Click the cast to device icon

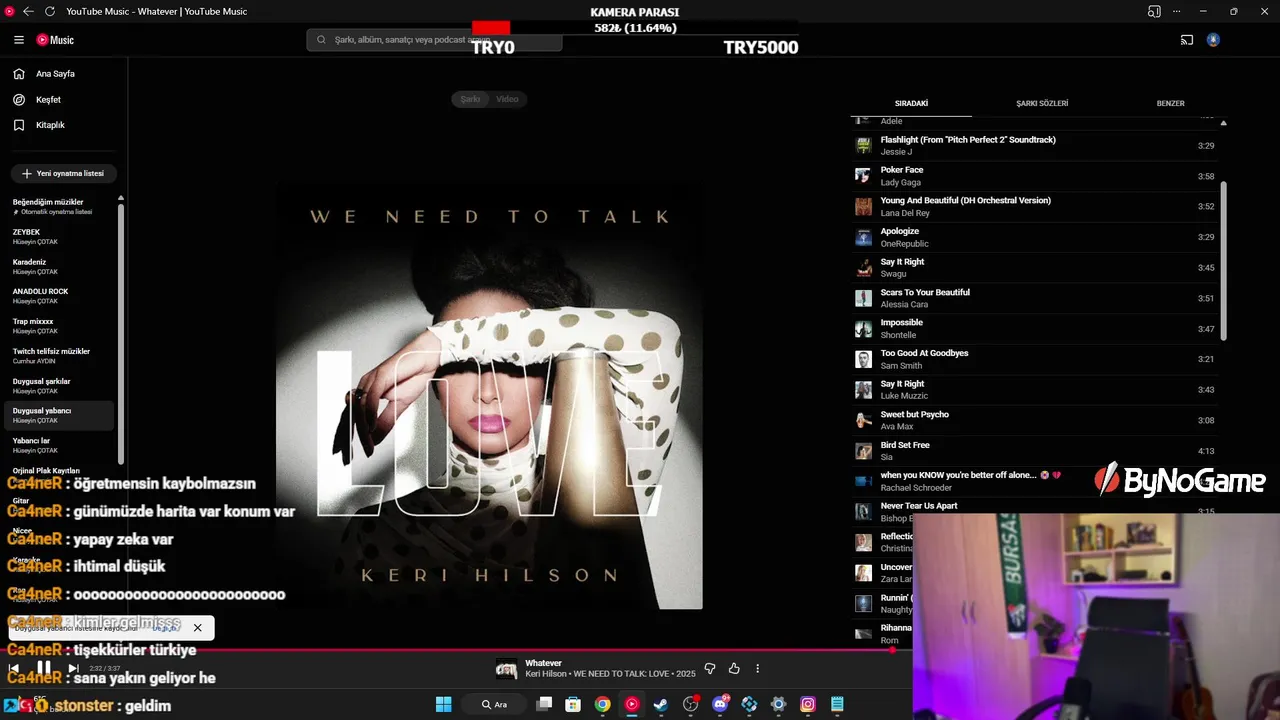coord(1187,40)
